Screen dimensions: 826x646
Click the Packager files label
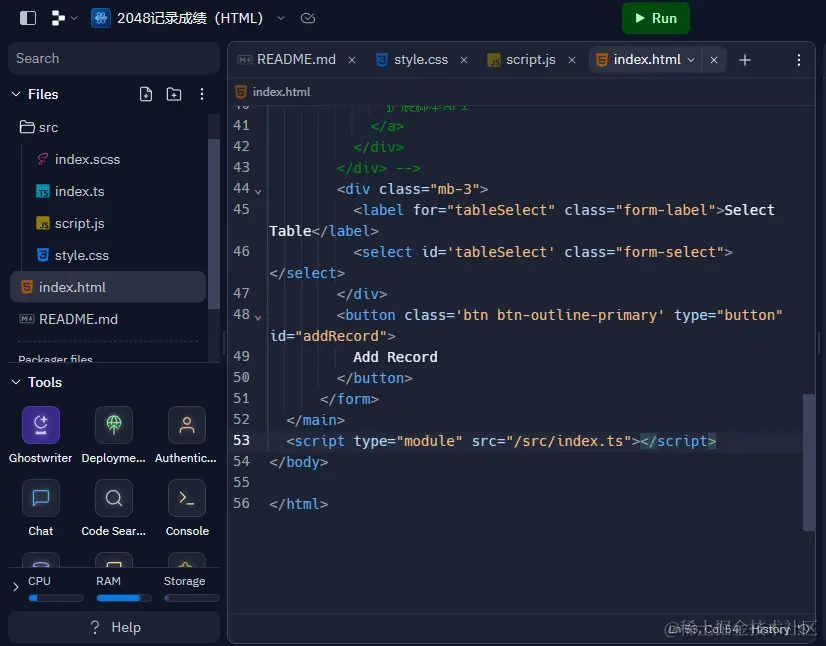(55, 359)
